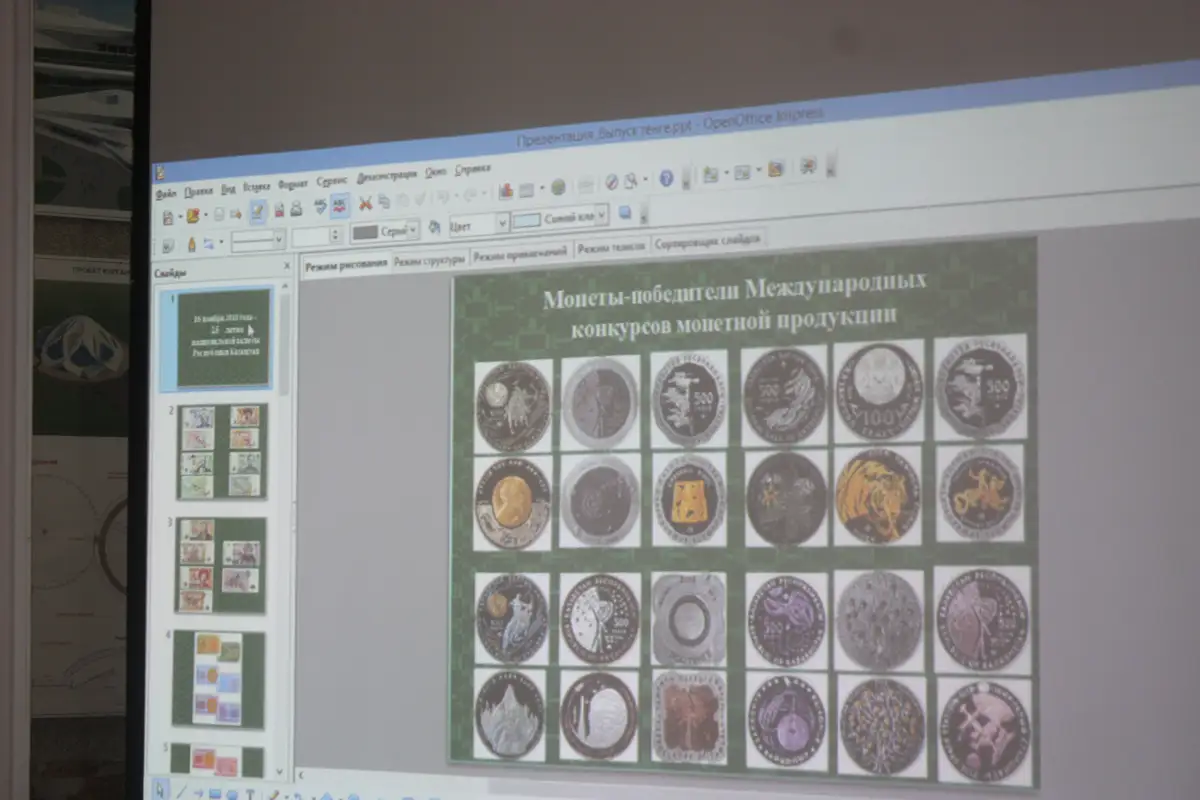Switch to the Режим структуры tab
1200x800 pixels.
pos(429,260)
